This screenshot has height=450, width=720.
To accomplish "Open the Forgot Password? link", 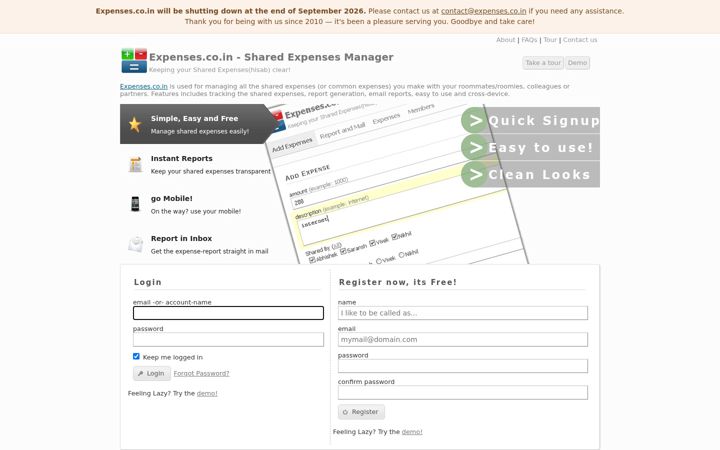I will pos(201,373).
